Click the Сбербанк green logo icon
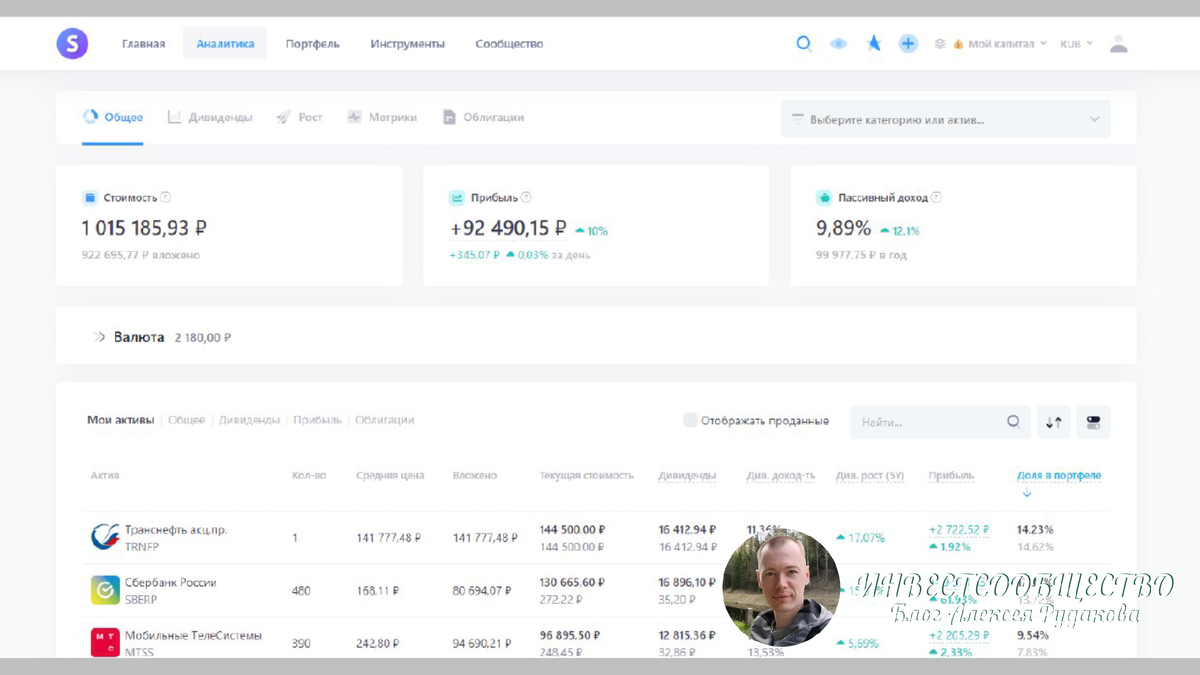 click(x=105, y=590)
